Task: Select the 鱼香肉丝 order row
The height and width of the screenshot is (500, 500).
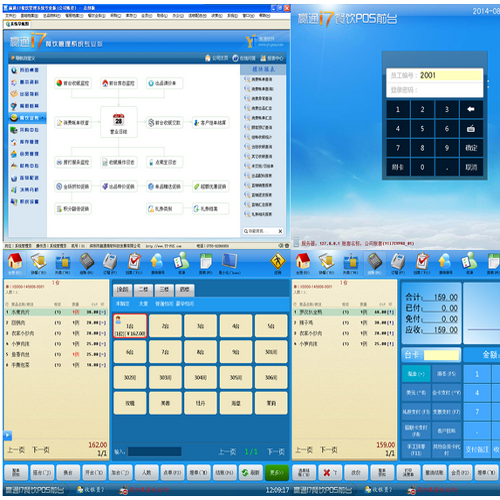Action: point(56,354)
